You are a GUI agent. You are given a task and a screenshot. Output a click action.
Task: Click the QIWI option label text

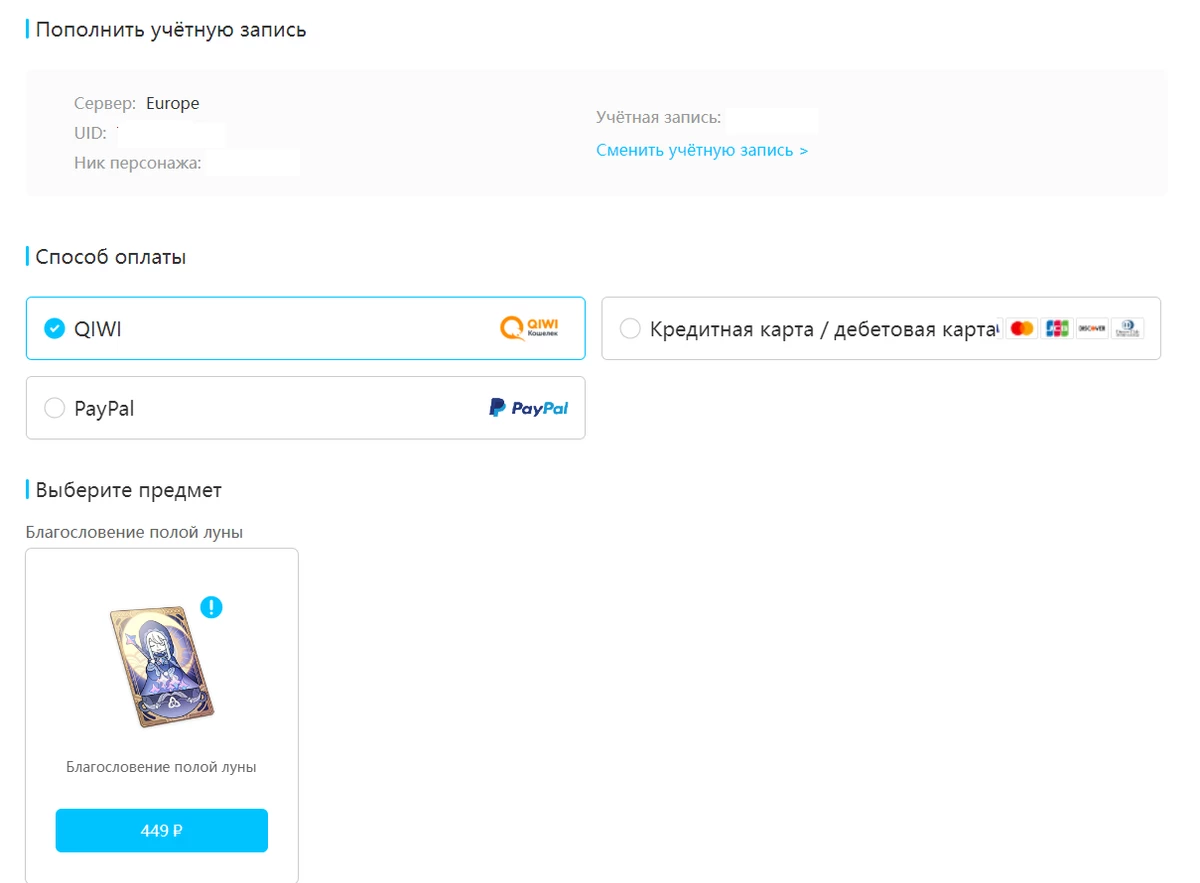click(x=98, y=329)
